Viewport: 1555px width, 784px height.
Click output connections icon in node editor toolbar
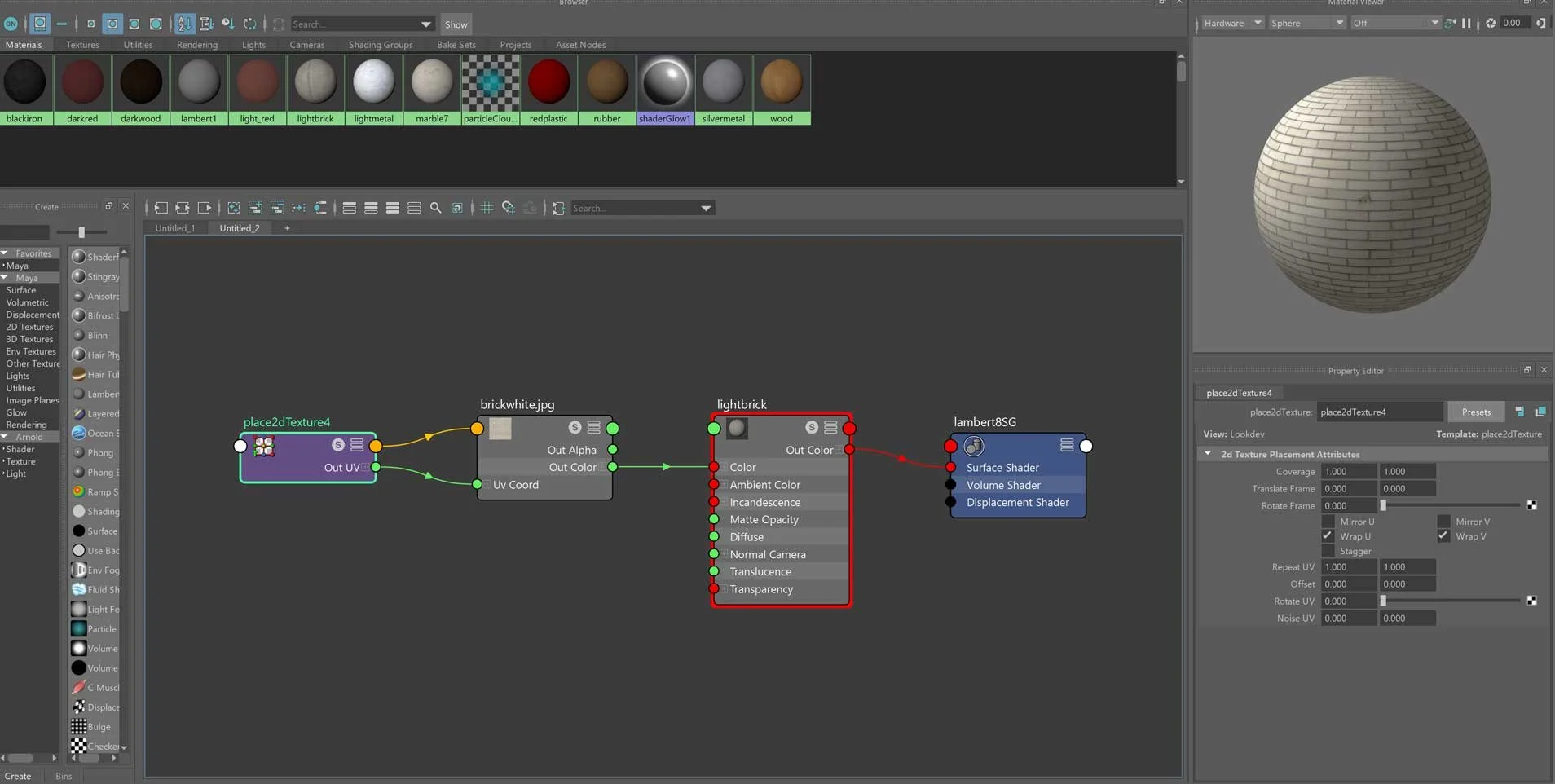tap(205, 208)
